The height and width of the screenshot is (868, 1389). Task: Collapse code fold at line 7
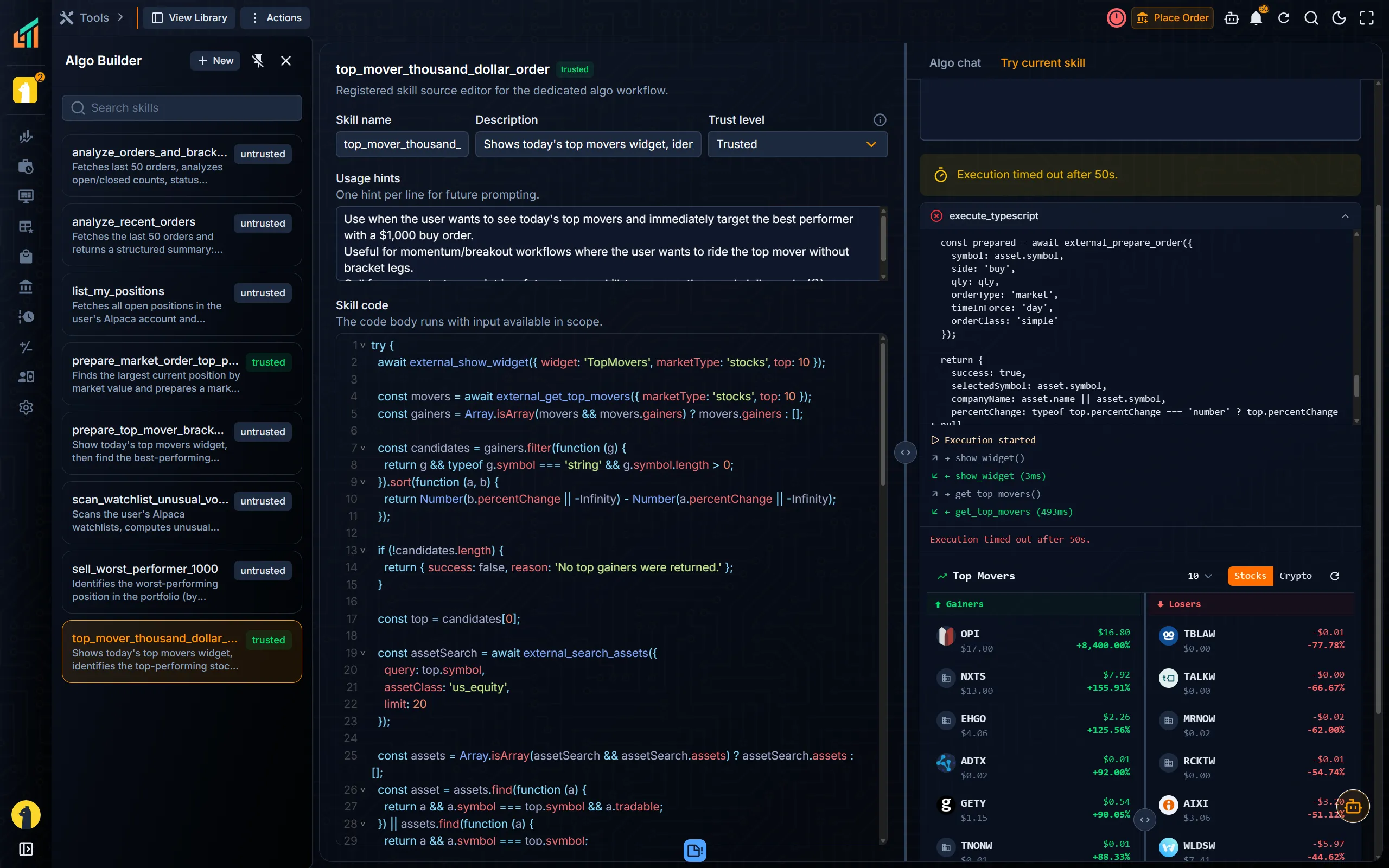[363, 448]
